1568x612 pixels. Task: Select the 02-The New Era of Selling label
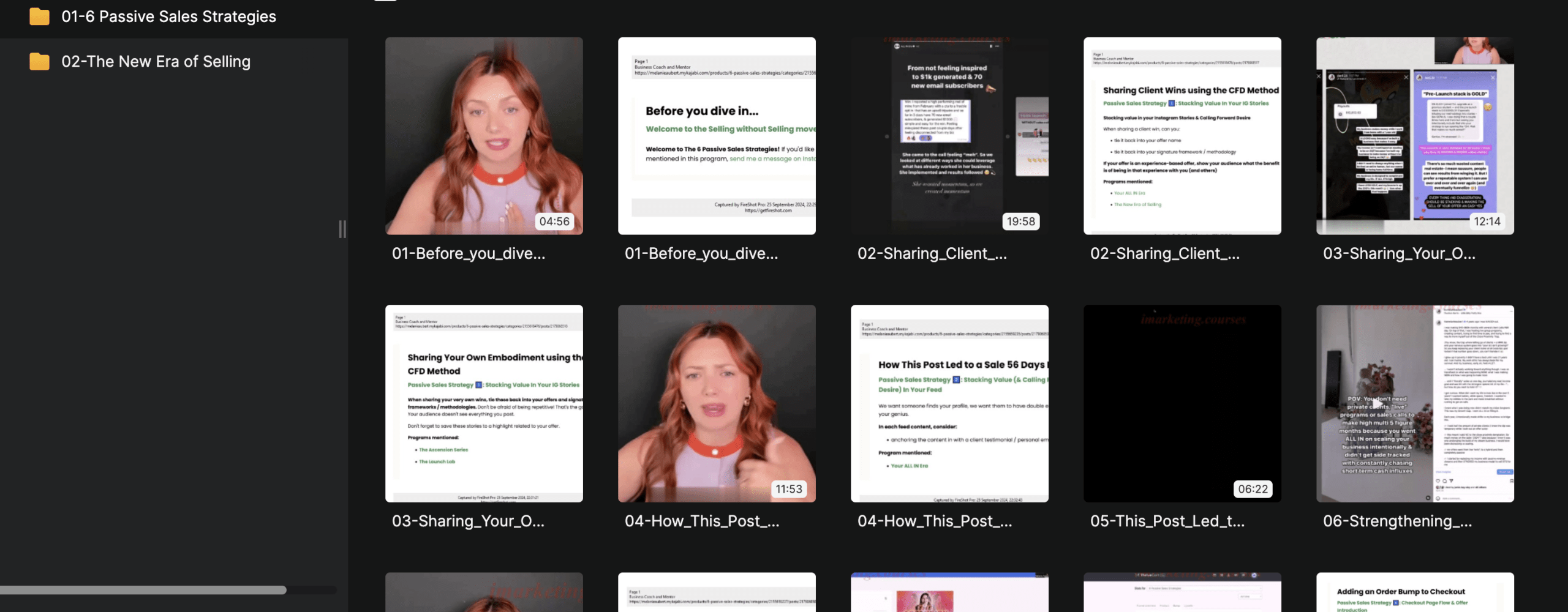point(156,61)
